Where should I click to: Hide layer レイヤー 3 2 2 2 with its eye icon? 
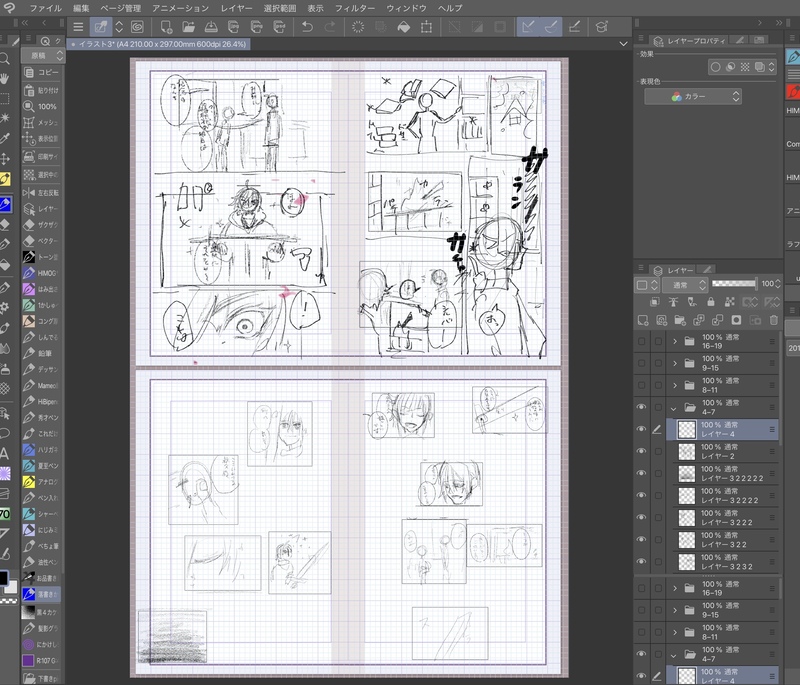pos(641,517)
